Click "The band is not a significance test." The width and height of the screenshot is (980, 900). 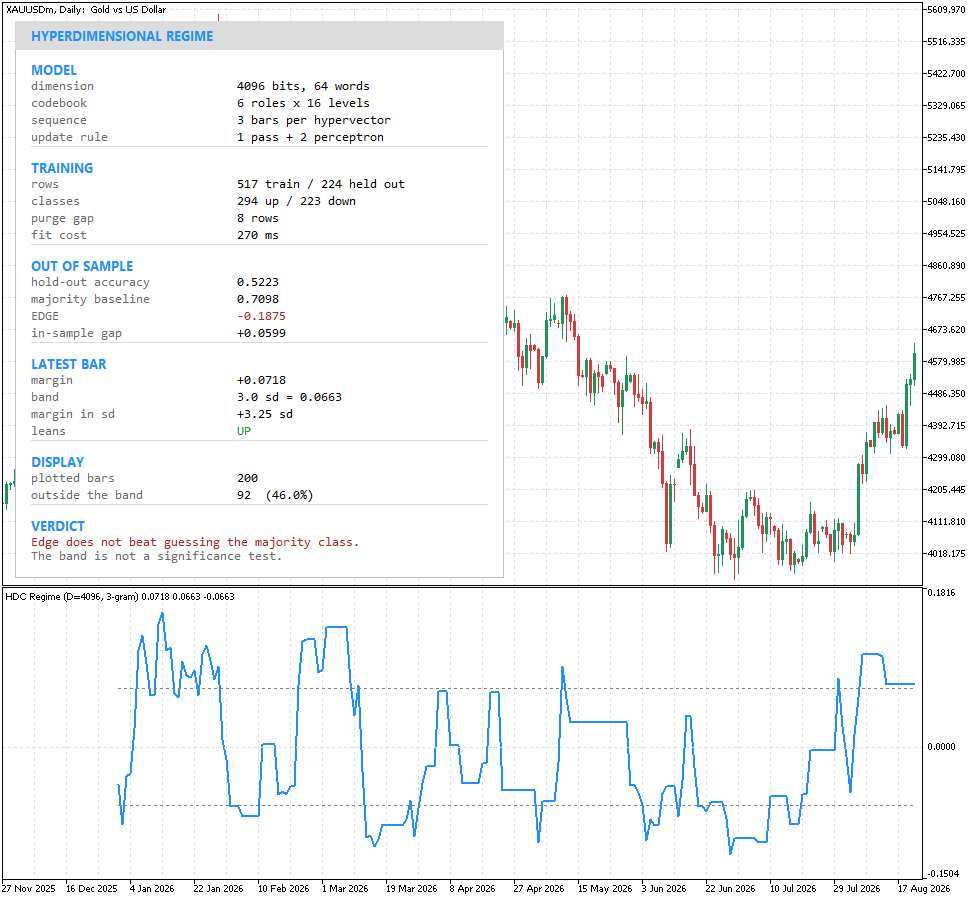coord(156,556)
